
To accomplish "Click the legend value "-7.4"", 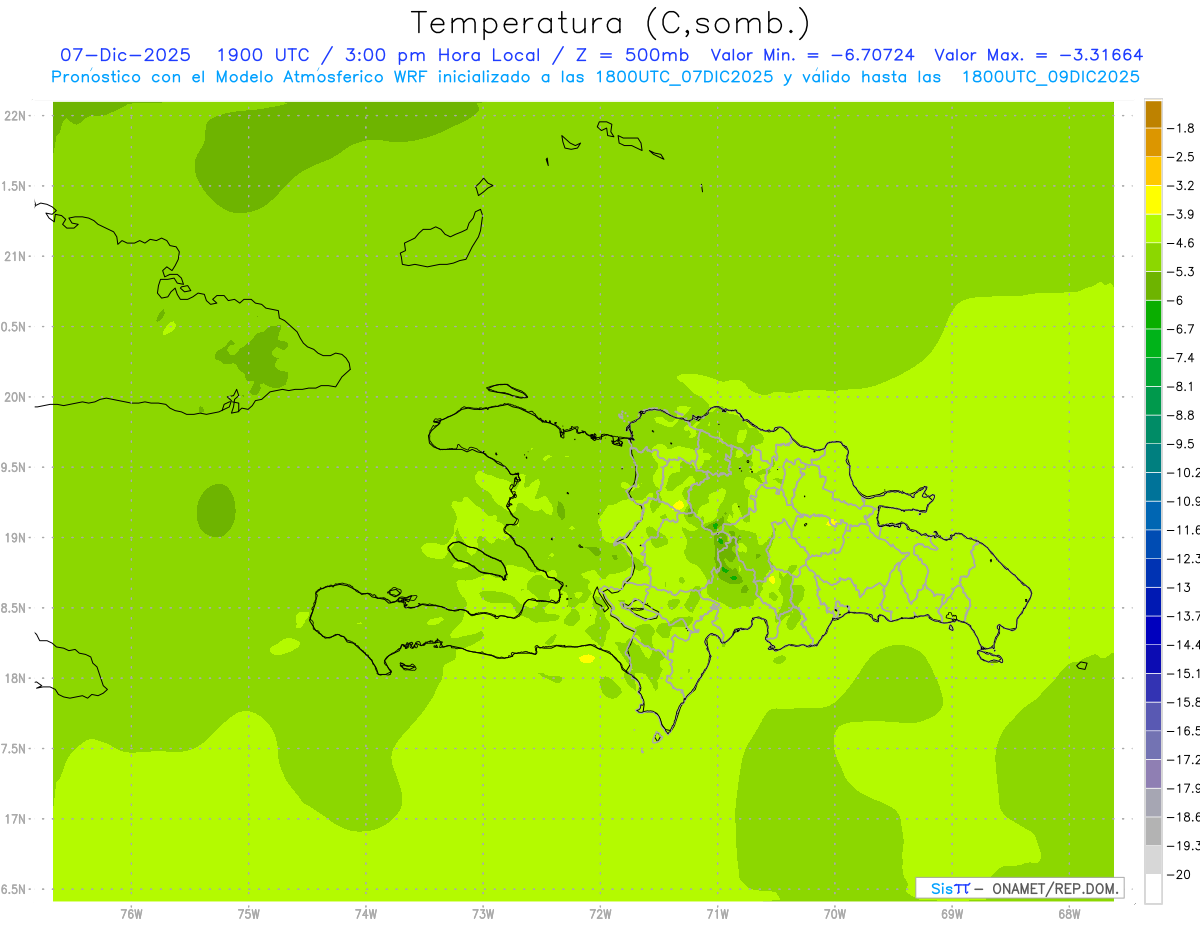I will [x=1182, y=357].
